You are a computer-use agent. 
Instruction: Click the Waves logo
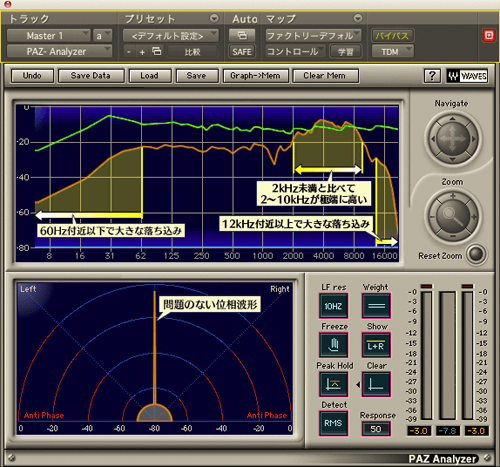pyautogui.click(x=467, y=76)
